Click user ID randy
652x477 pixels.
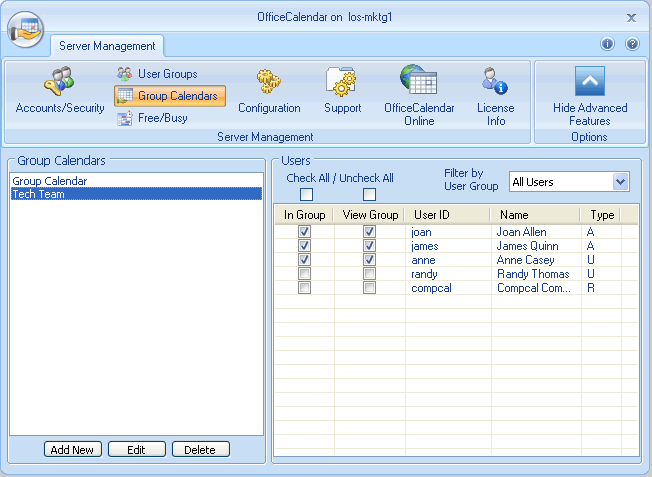pos(424,274)
